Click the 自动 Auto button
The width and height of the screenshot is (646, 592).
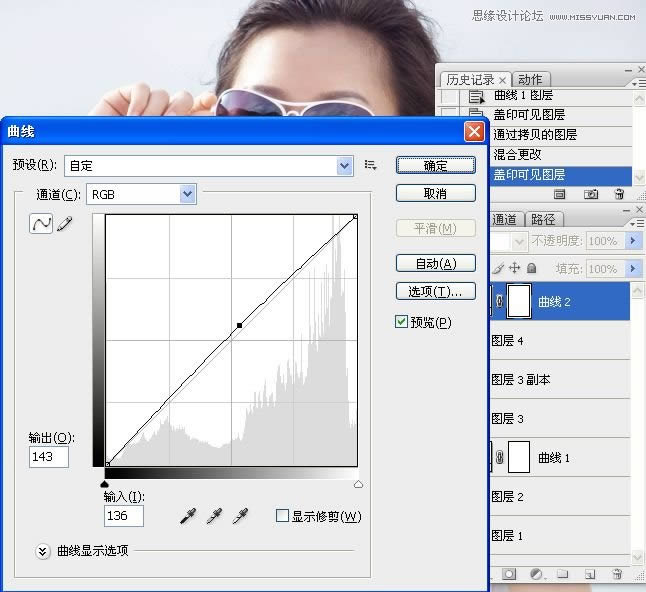[435, 264]
